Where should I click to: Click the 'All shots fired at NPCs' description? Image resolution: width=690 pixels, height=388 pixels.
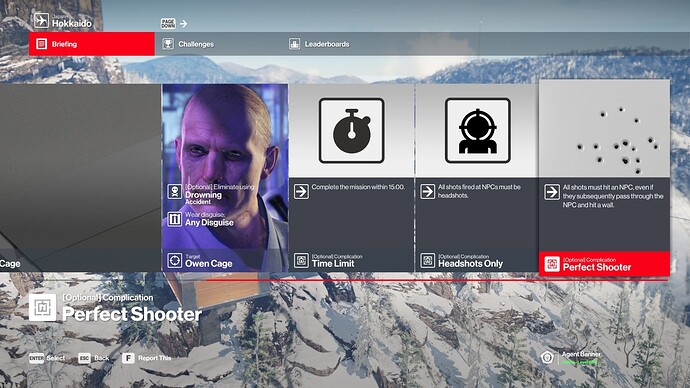(479, 191)
